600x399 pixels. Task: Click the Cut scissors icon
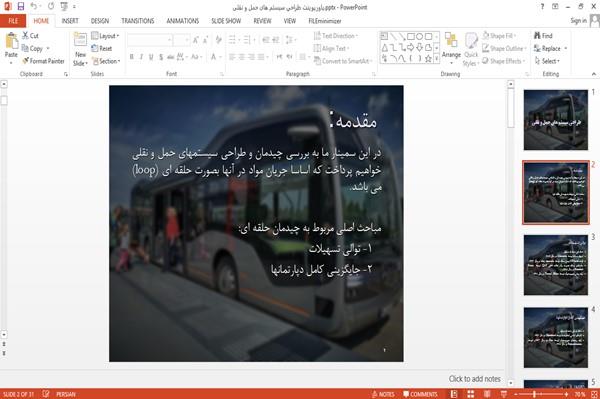[x=25, y=36]
